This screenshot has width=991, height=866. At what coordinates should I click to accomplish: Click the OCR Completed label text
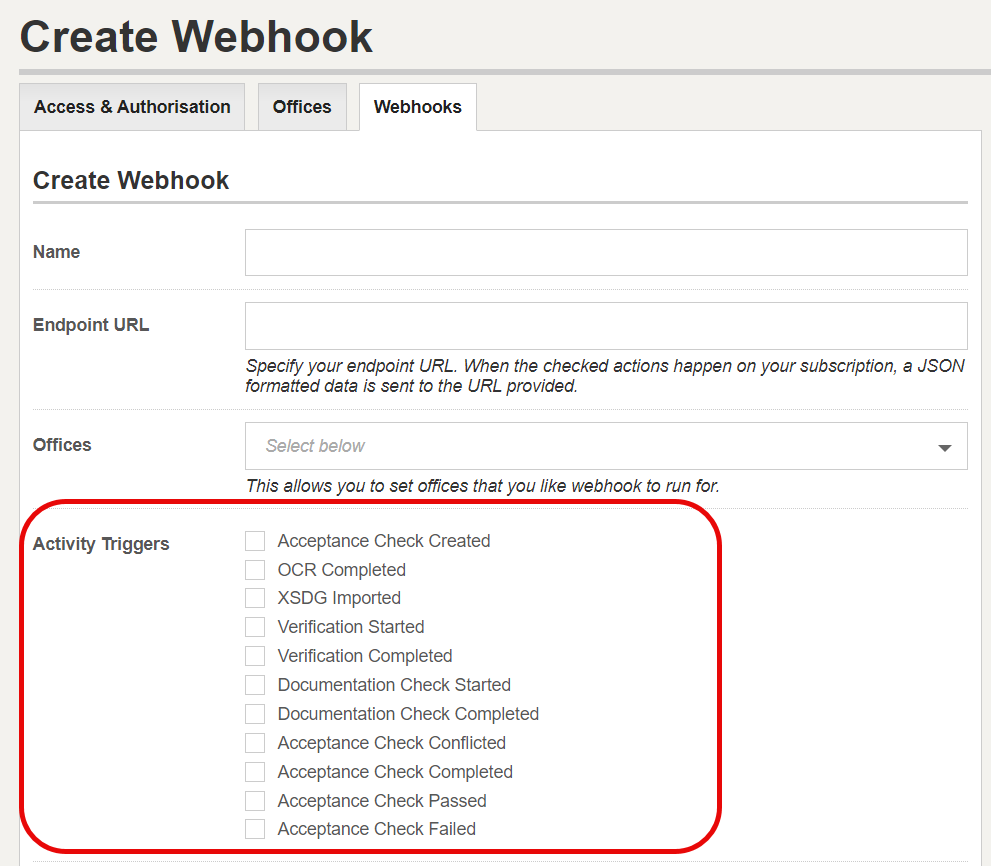click(342, 570)
